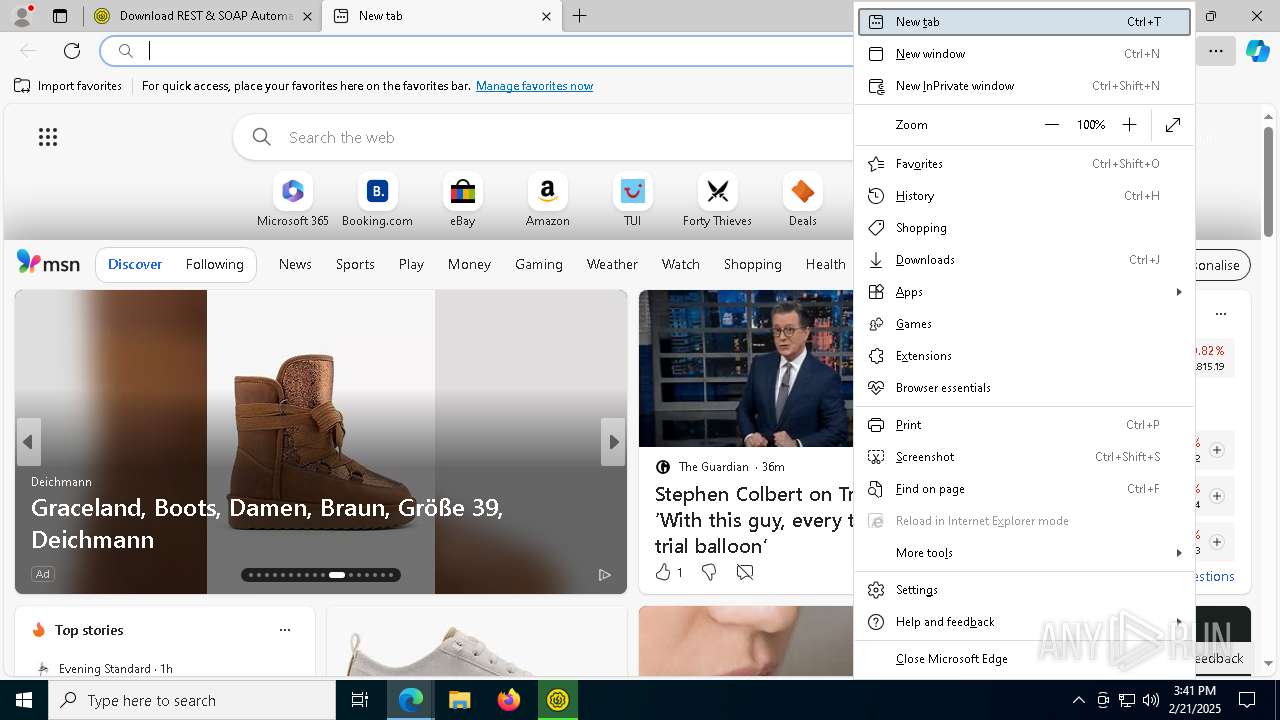Open the tab actions menu icon
This screenshot has height=720, width=1280.
(60, 16)
